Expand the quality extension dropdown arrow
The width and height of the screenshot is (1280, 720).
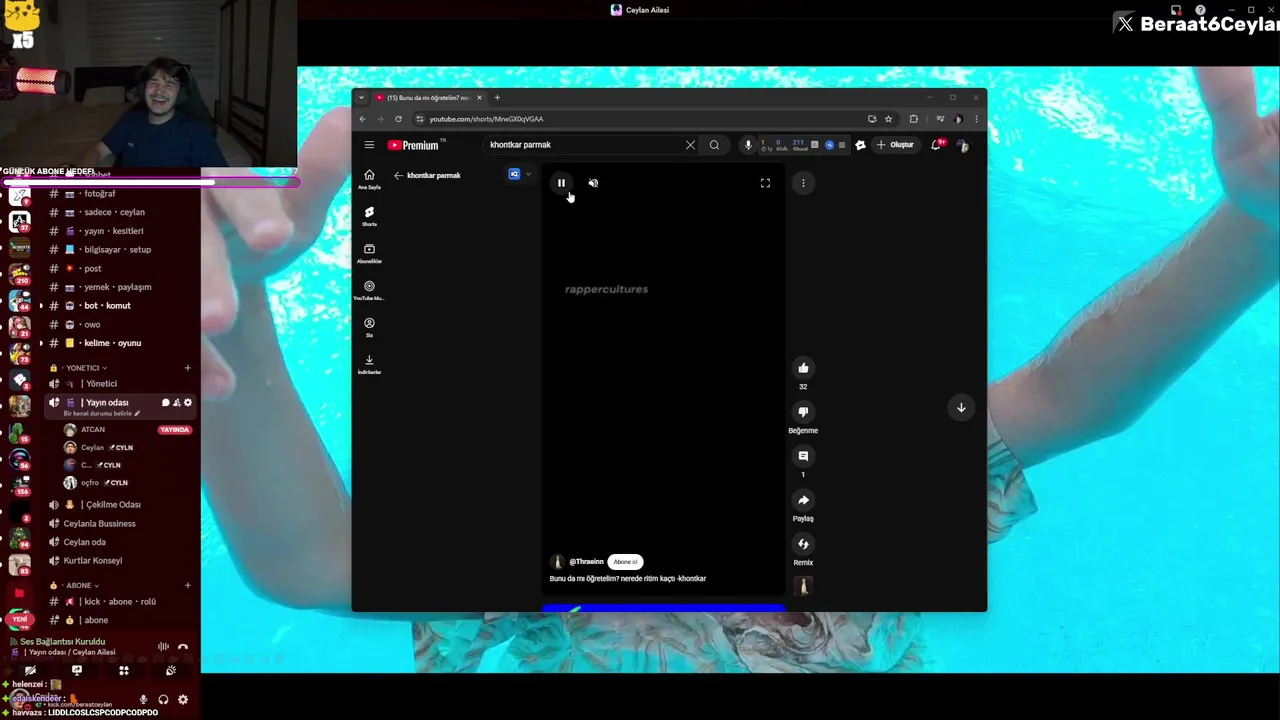[528, 174]
